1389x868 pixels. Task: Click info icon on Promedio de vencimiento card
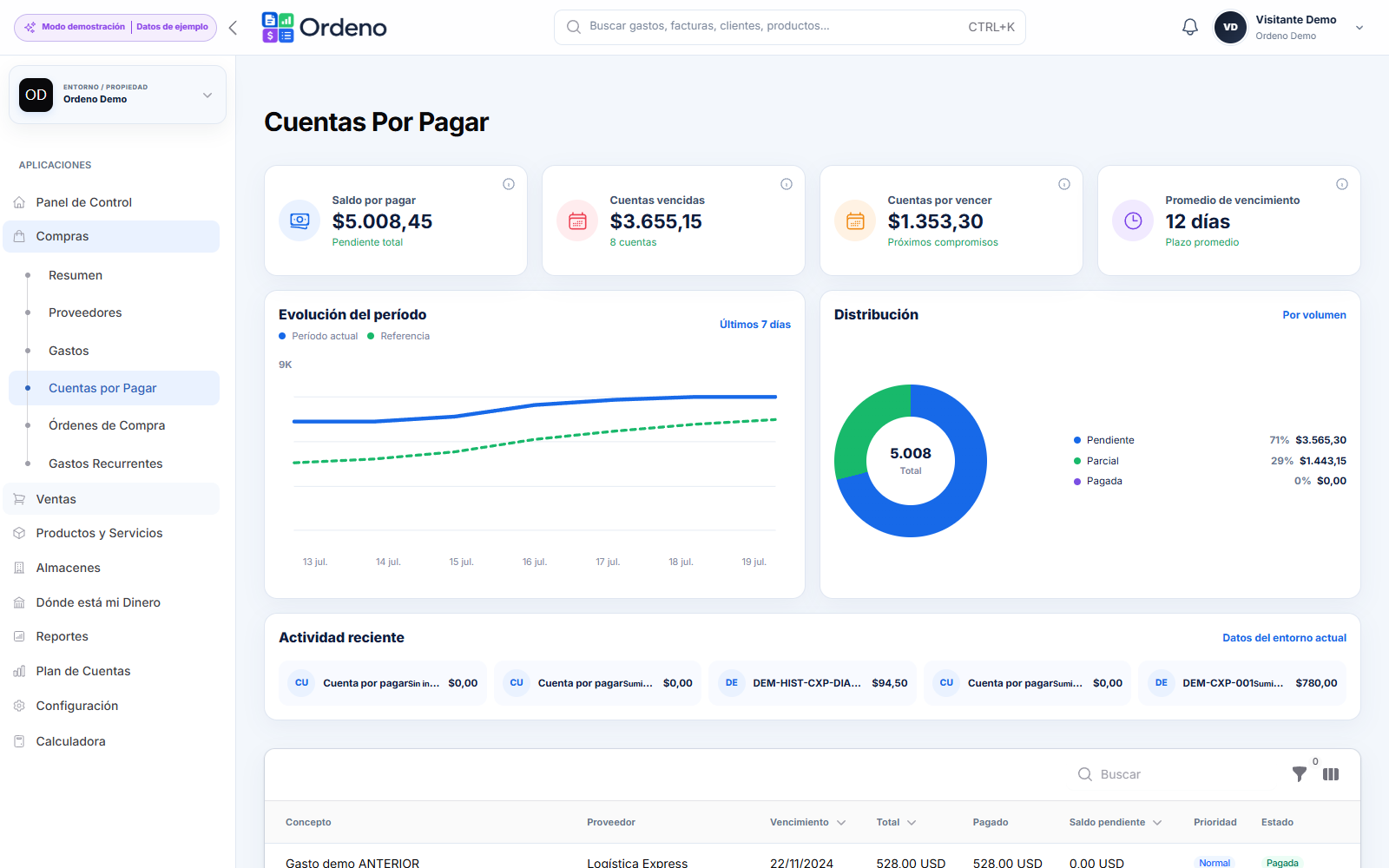(1342, 184)
